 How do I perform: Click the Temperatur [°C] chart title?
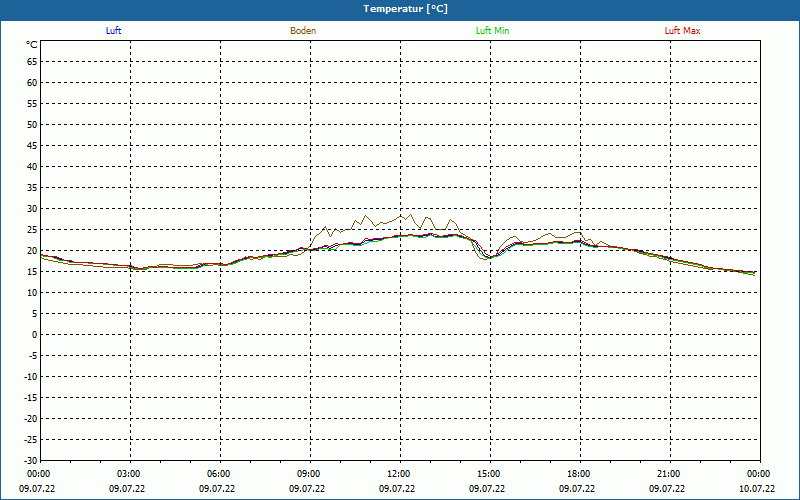pos(406,9)
